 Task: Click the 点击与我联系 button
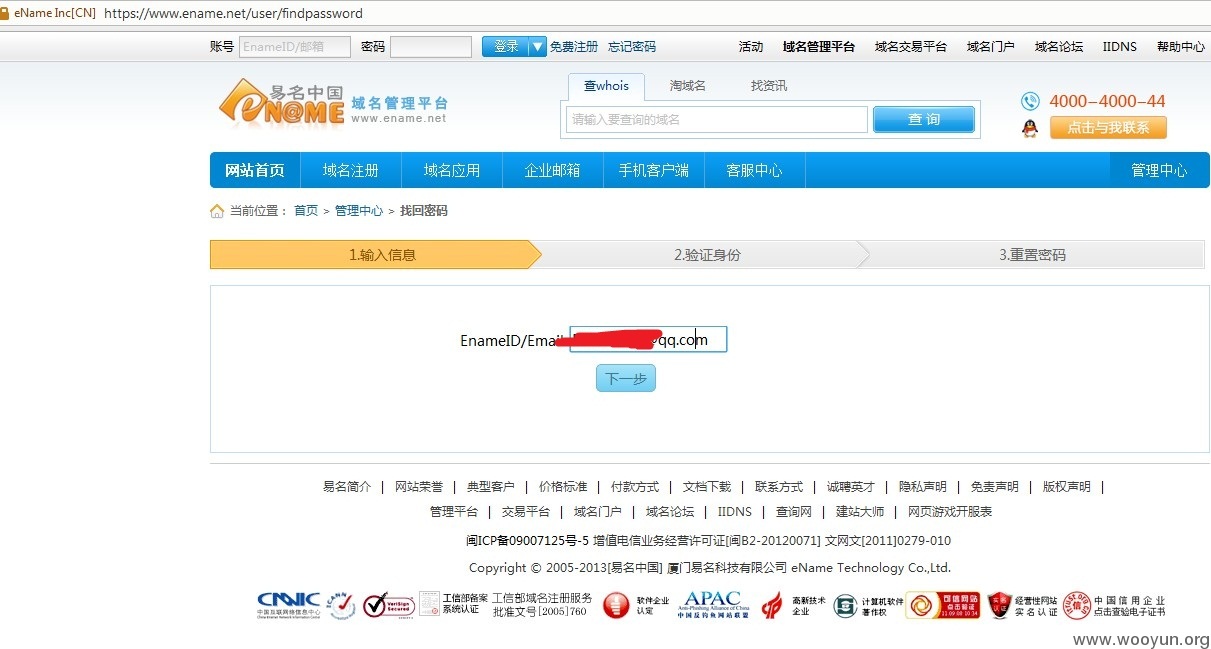pos(1108,127)
